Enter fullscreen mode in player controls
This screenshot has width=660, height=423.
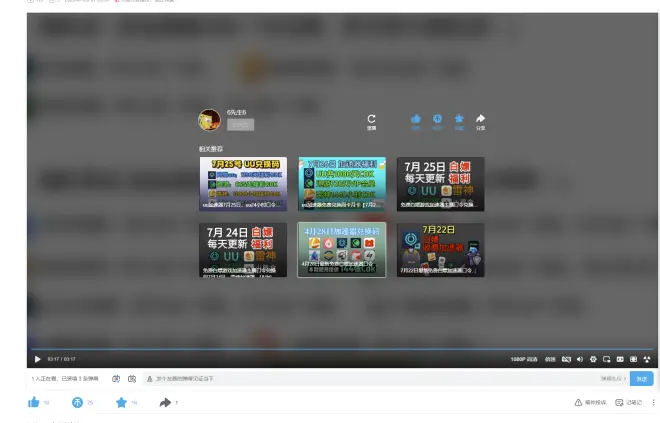[646, 359]
